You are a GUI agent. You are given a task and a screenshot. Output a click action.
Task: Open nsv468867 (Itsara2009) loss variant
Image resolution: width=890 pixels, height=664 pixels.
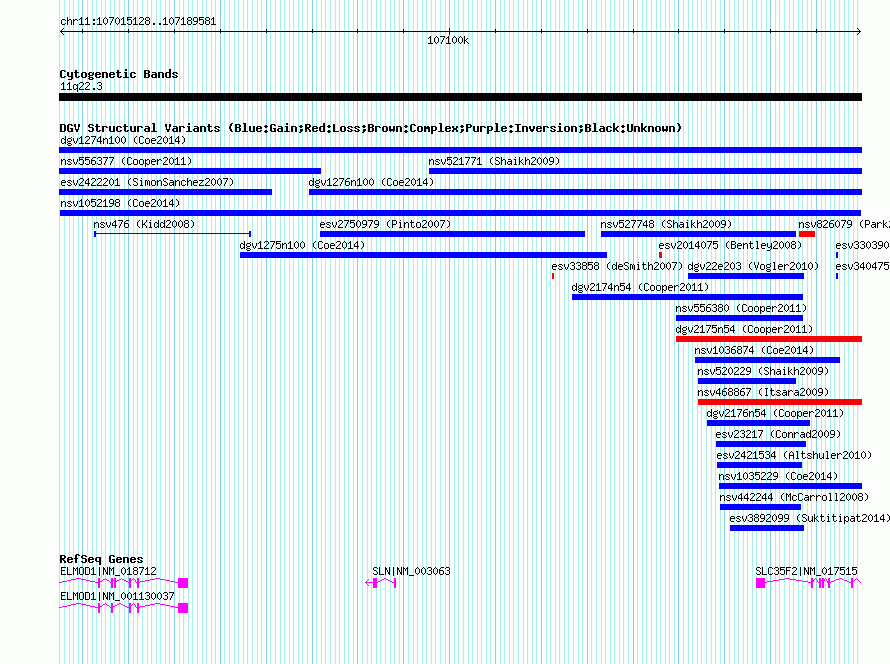click(780, 402)
